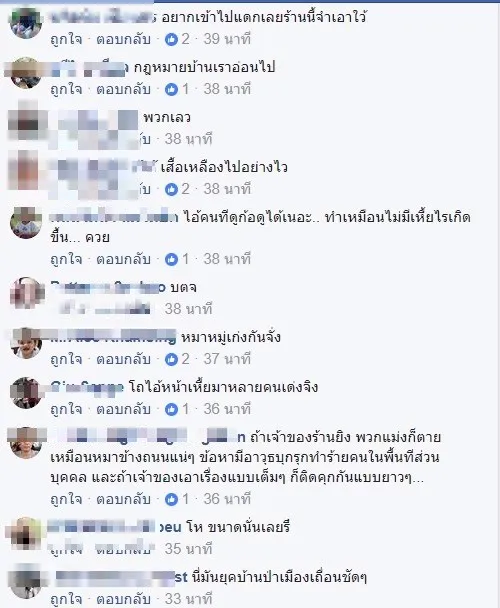
Task: Open avatar beside หมาหมู่เก่งกันจั้ง comment
Action: pos(26,343)
